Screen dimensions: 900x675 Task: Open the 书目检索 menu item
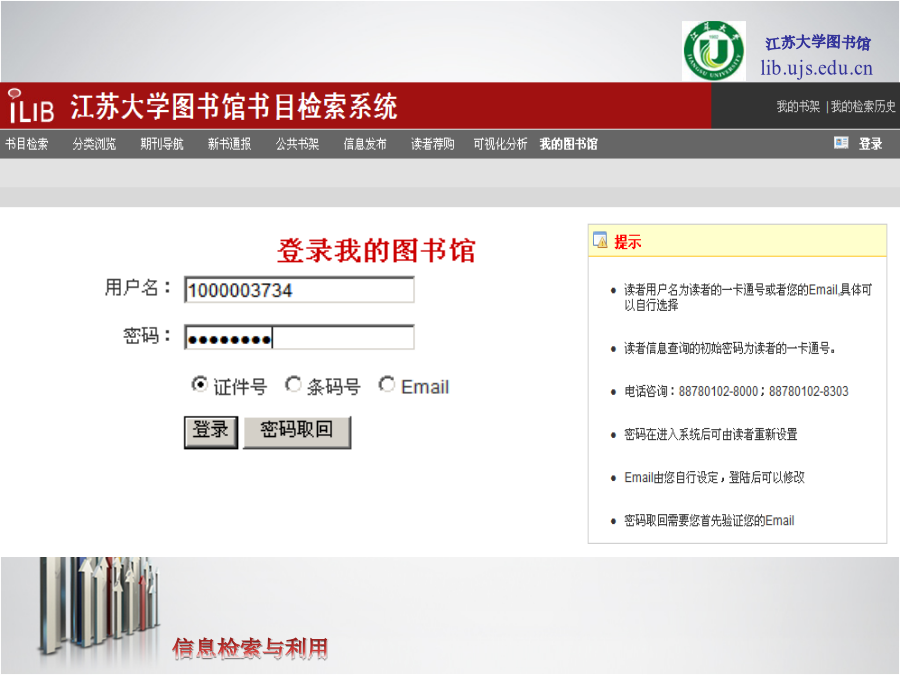point(26,144)
